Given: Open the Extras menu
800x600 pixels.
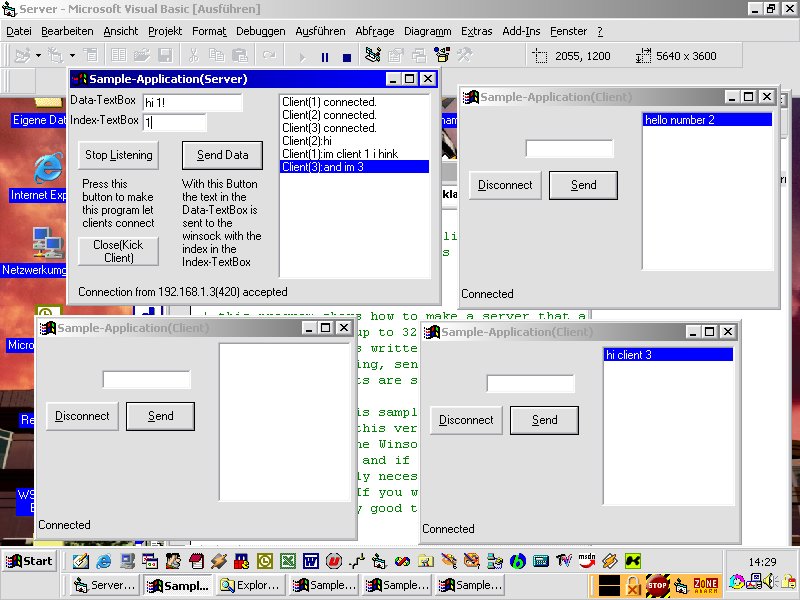Looking at the screenshot, I should point(476,32).
